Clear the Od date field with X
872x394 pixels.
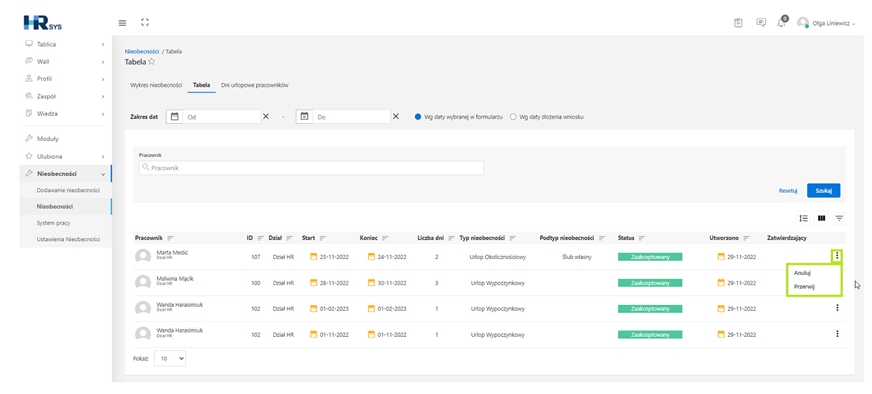click(266, 117)
